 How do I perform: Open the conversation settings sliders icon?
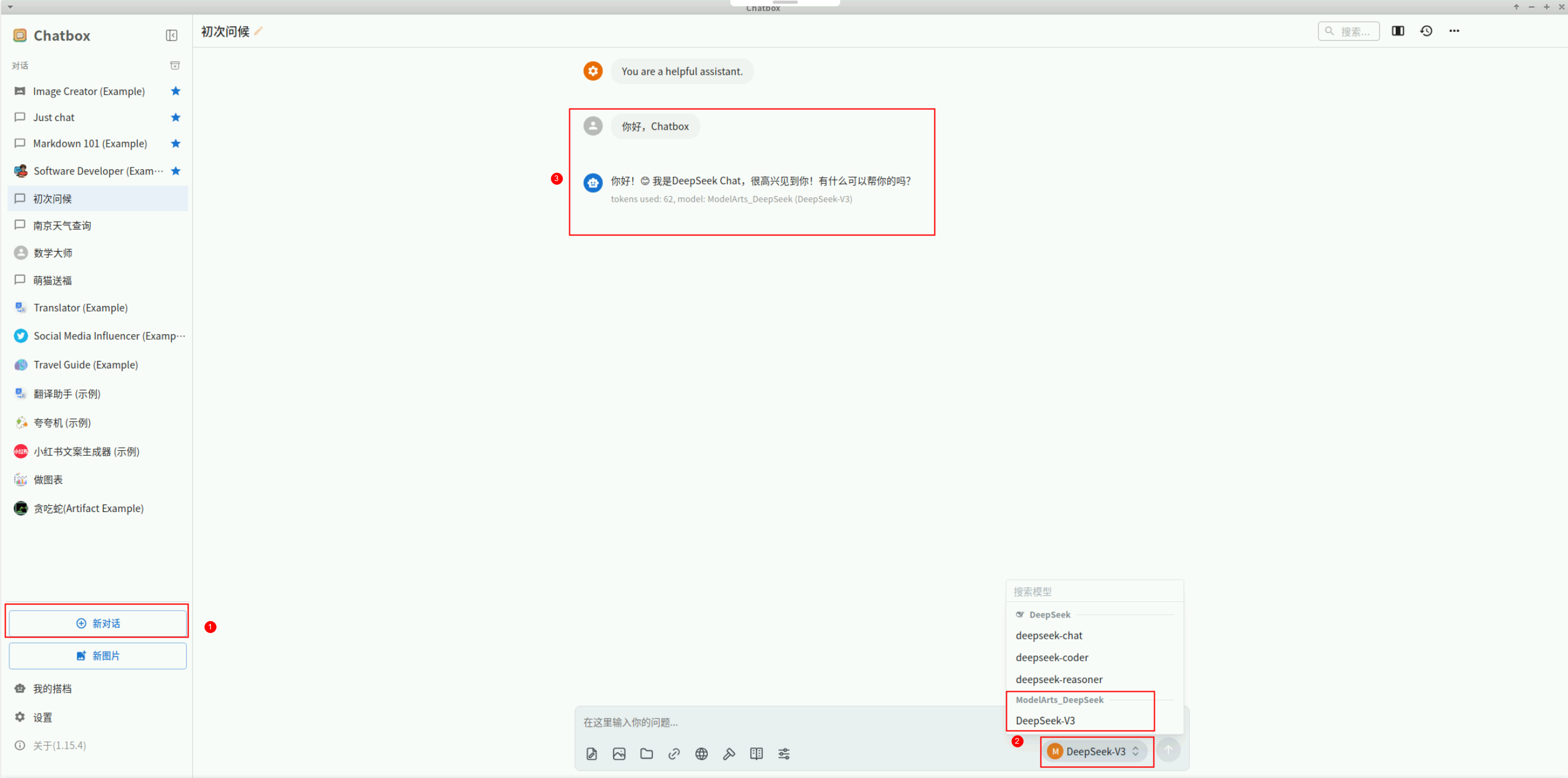[x=784, y=754]
